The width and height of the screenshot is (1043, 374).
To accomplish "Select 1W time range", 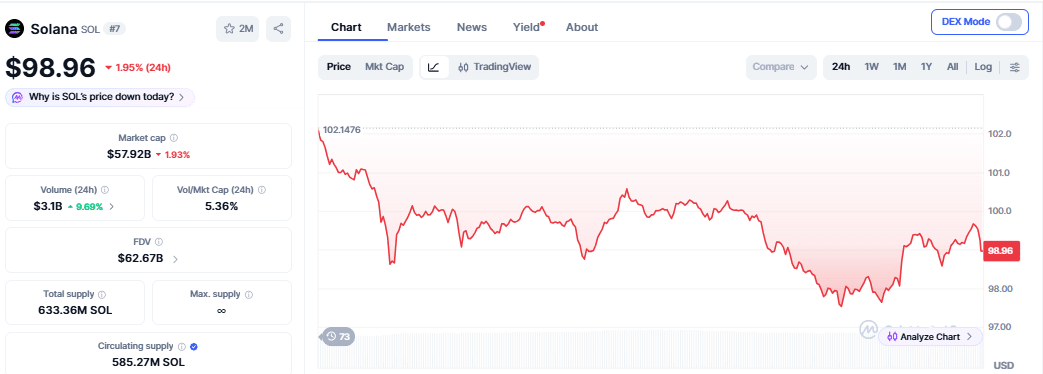I will coord(871,67).
